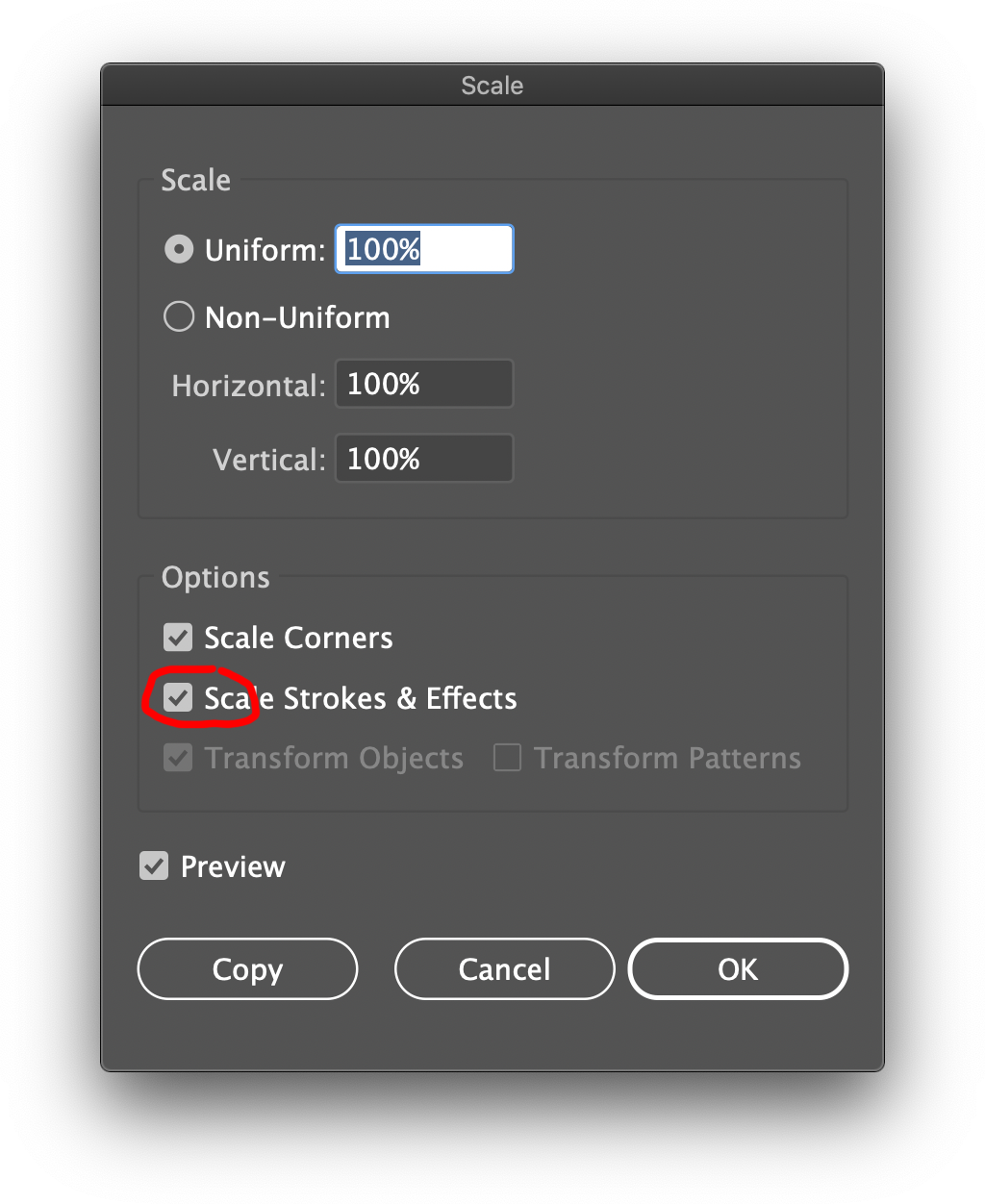This screenshot has height=1204, width=985.
Task: Turn off the Preview checkbox
Action: click(x=154, y=865)
